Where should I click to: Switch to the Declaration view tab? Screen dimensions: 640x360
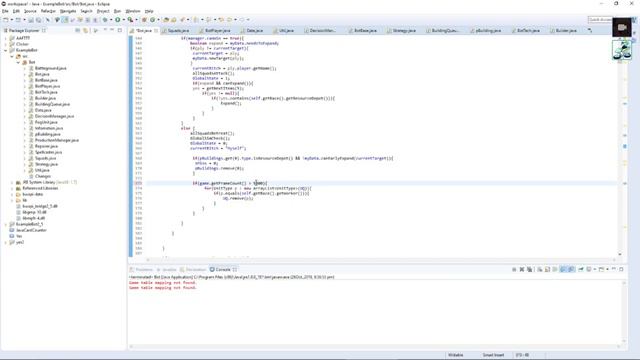coord(193,270)
